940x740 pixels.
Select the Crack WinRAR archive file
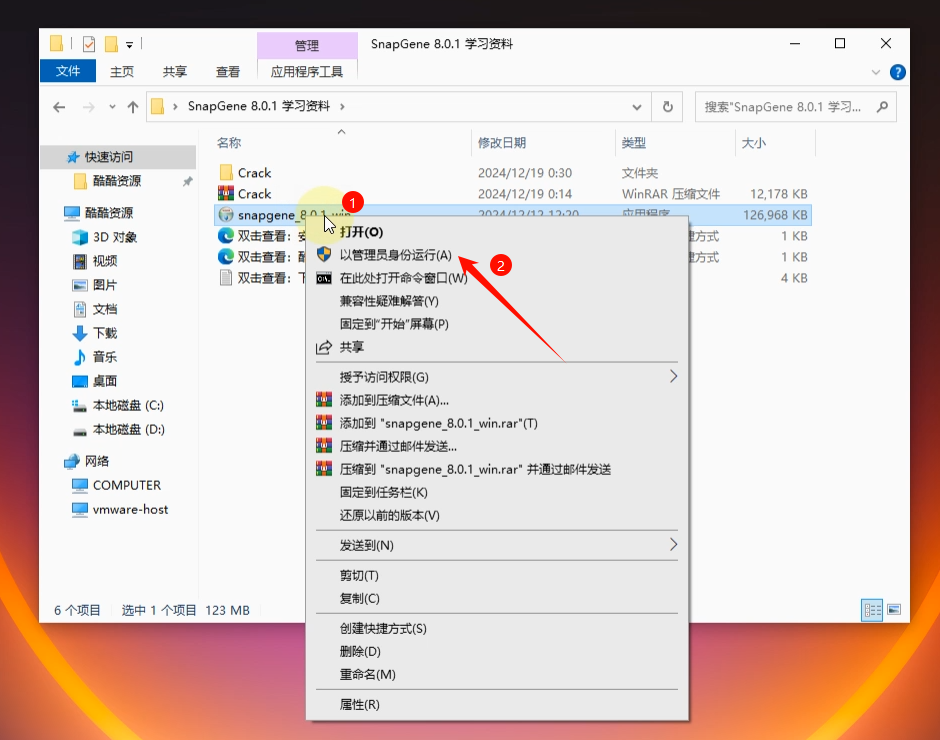tap(254, 194)
